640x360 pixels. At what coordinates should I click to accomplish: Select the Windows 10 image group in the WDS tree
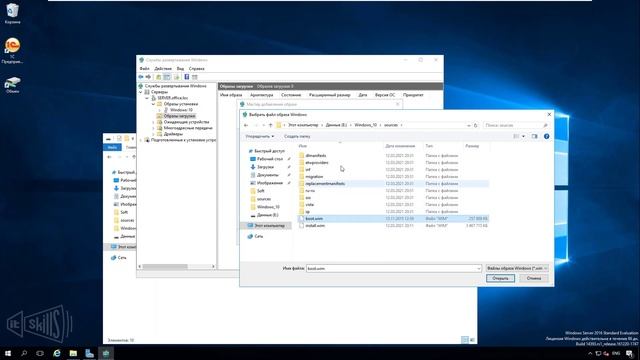coord(181,110)
